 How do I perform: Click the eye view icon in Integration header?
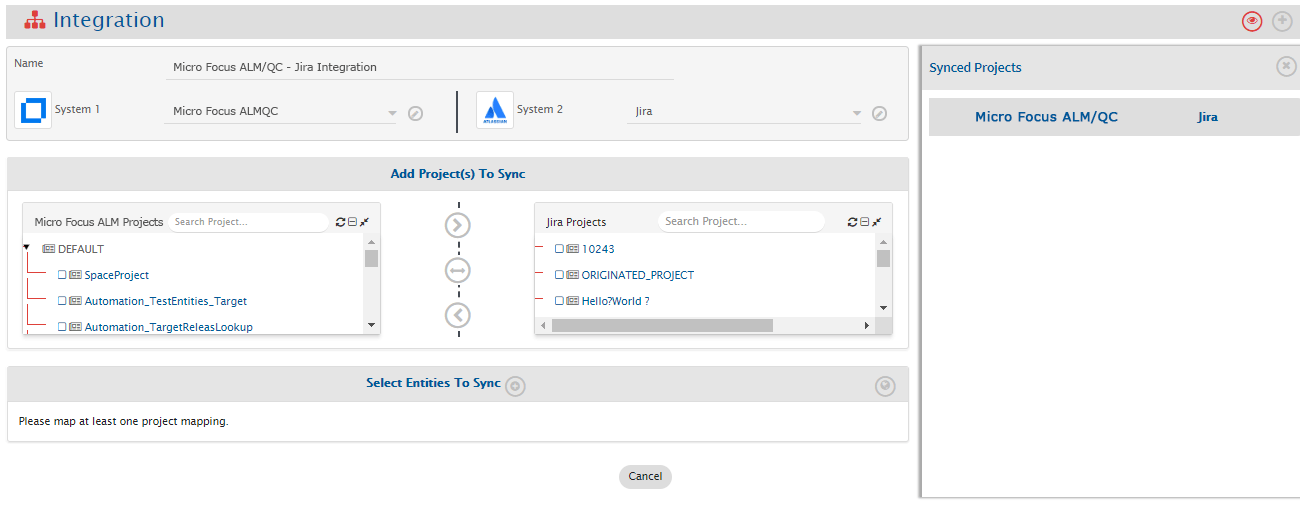click(1252, 21)
